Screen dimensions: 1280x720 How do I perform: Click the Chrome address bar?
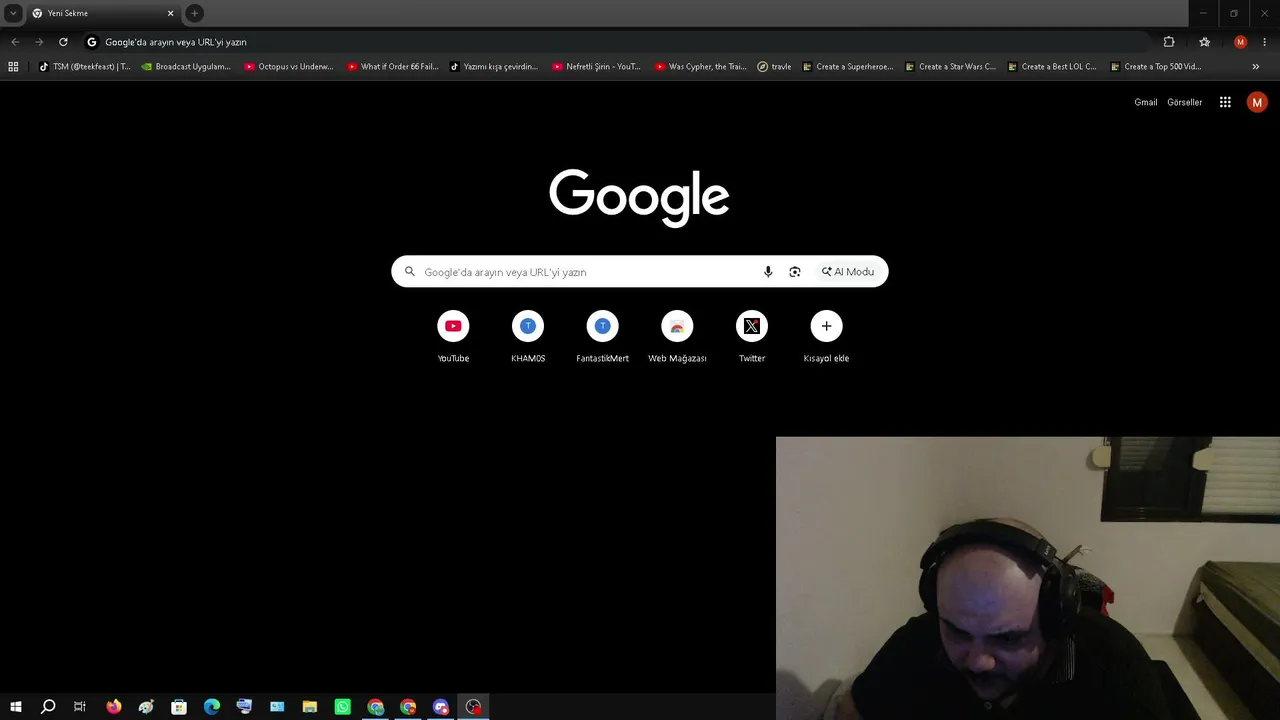click(x=615, y=42)
